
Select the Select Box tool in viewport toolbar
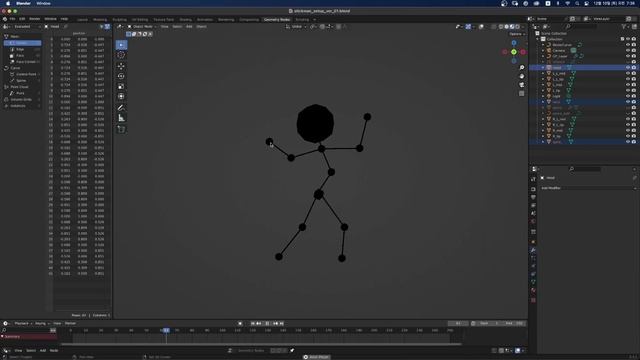[x=121, y=44]
